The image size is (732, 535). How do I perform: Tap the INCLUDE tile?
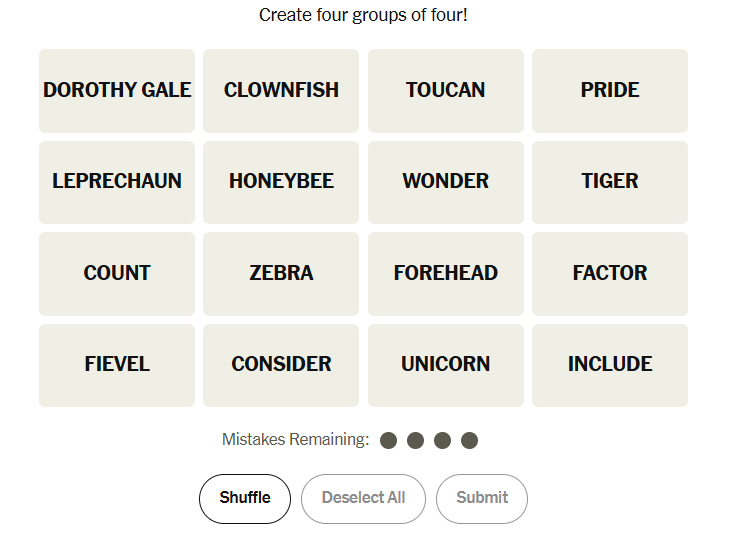609,365
